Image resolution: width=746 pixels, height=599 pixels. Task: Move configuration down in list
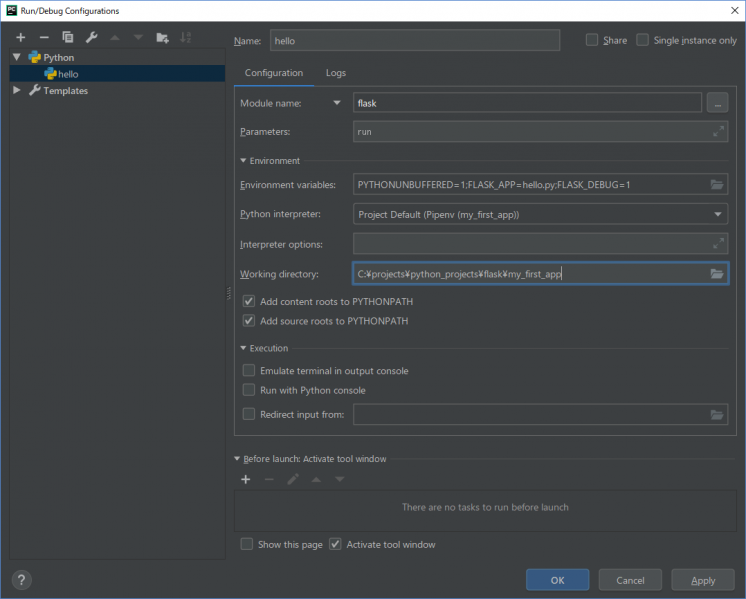(x=138, y=37)
